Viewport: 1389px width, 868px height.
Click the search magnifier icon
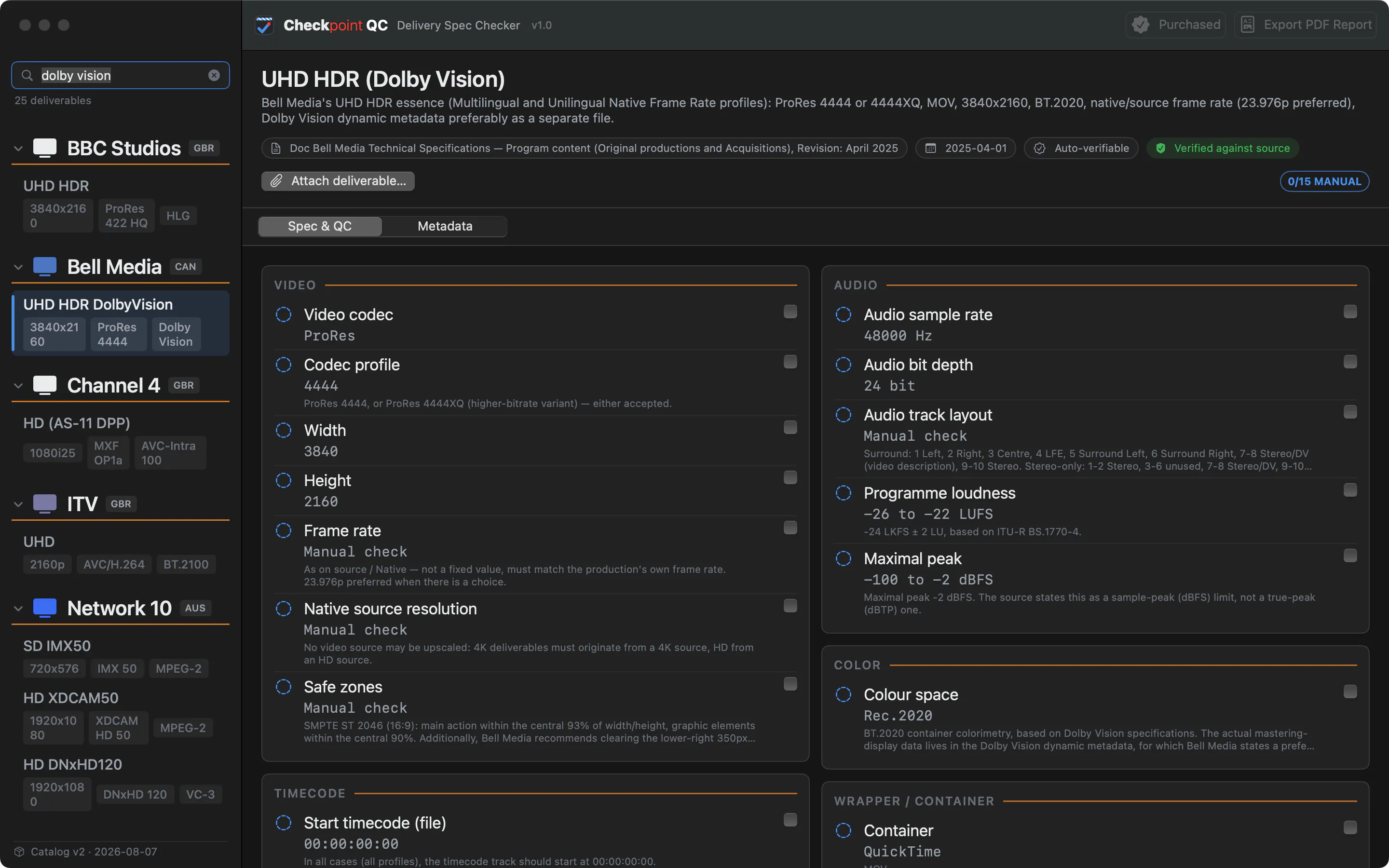(x=27, y=75)
